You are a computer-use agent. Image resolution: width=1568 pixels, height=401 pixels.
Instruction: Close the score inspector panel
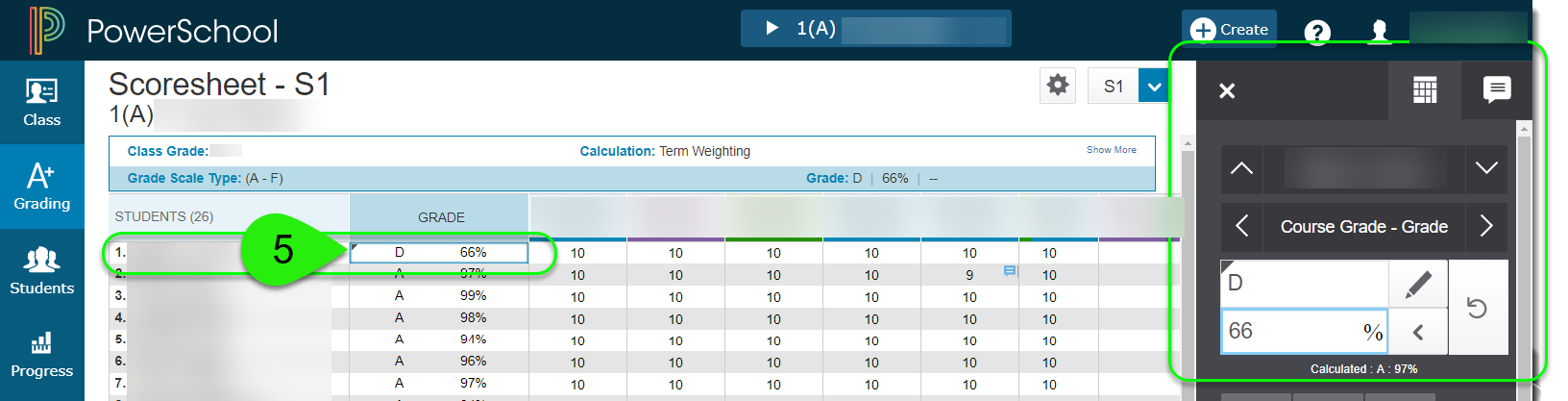pos(1227,90)
